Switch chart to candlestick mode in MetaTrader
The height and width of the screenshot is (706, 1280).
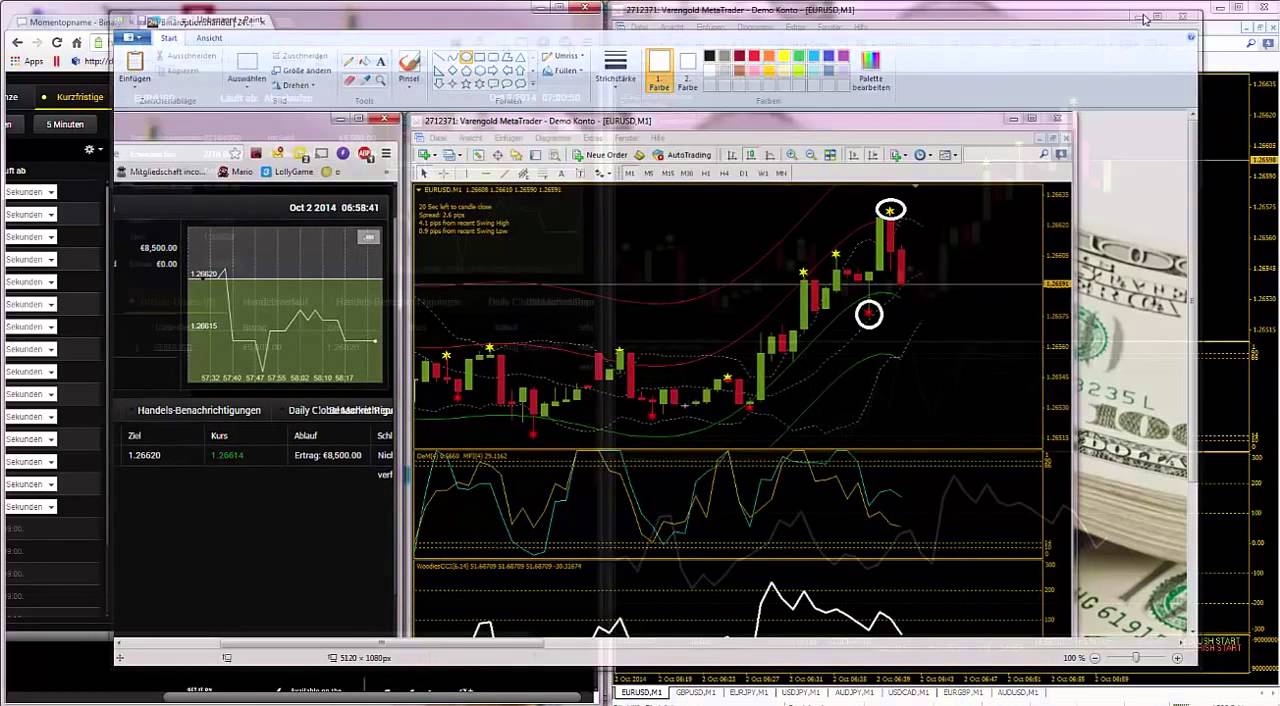(x=751, y=155)
